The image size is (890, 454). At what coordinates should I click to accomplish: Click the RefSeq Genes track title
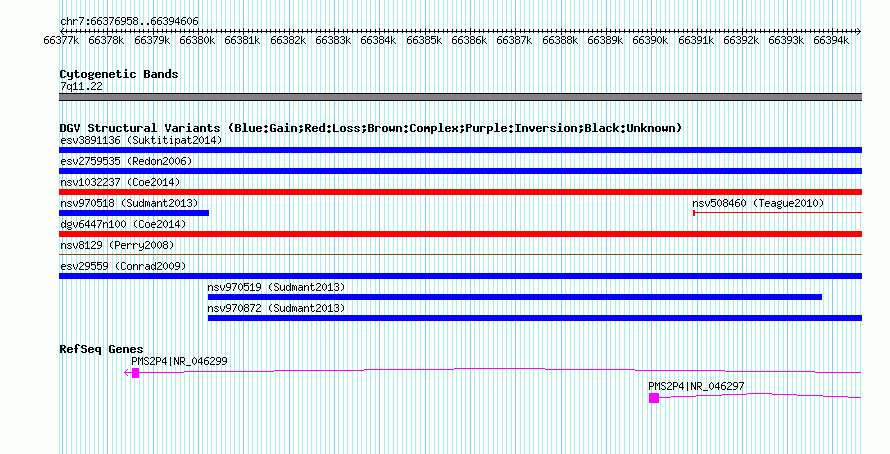[102, 349]
